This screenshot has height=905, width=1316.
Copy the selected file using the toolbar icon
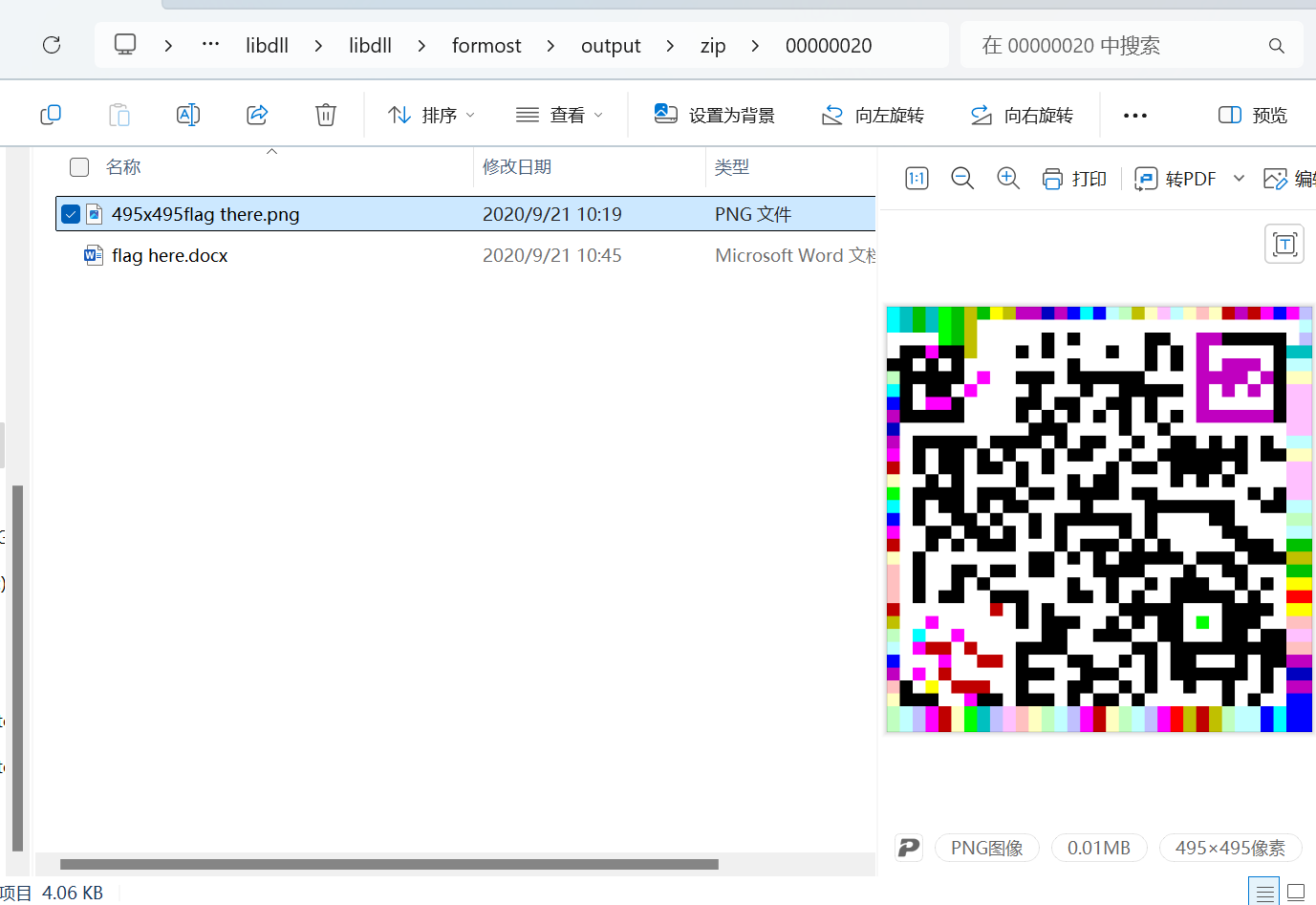[x=51, y=116]
